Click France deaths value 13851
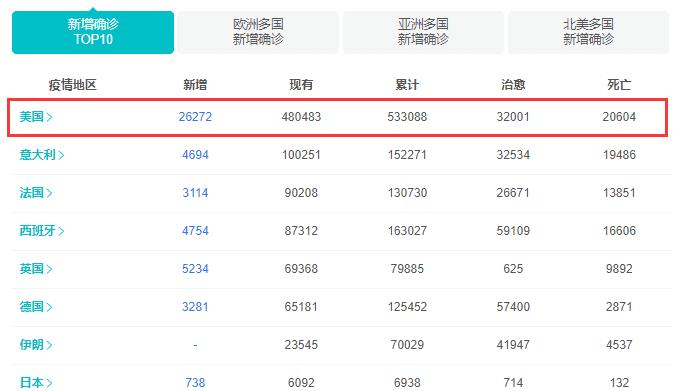 [619, 193]
